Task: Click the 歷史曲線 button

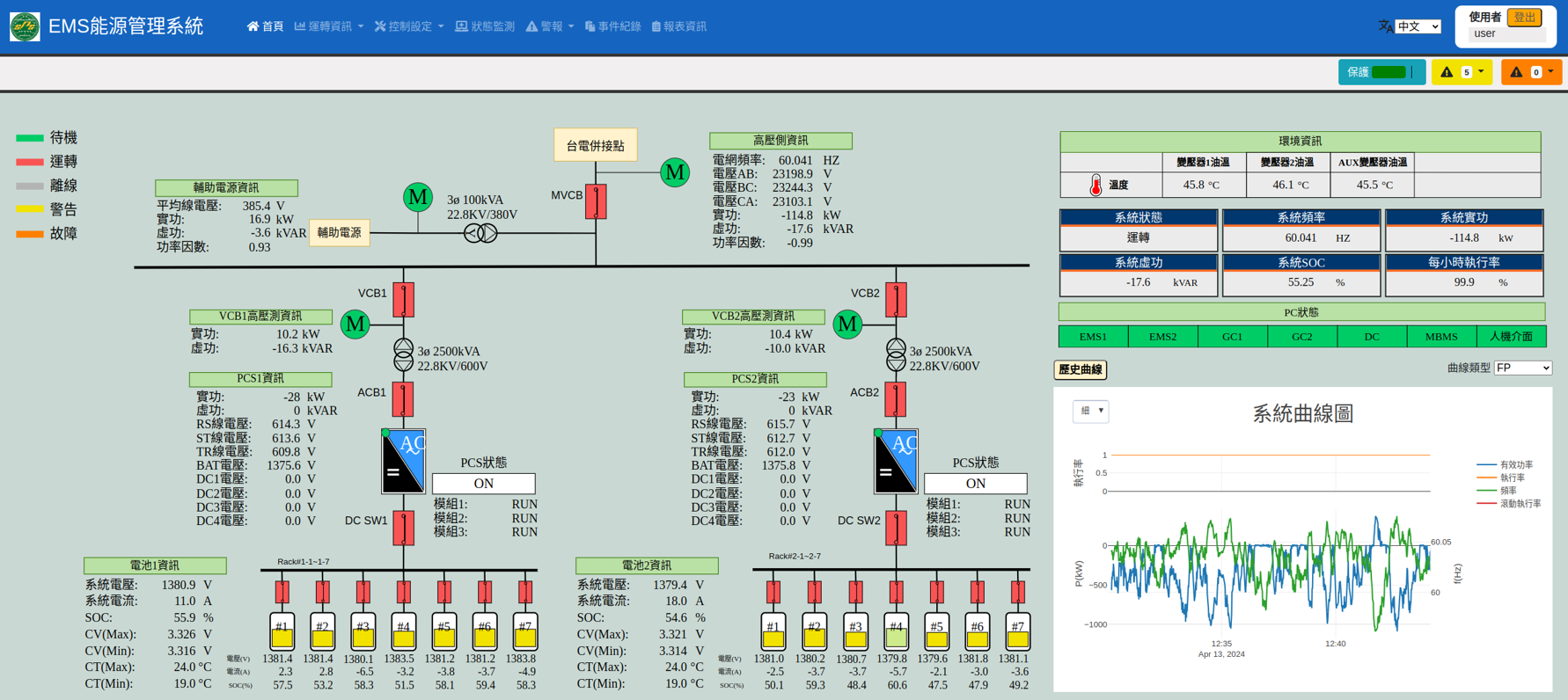Action: pos(1080,370)
